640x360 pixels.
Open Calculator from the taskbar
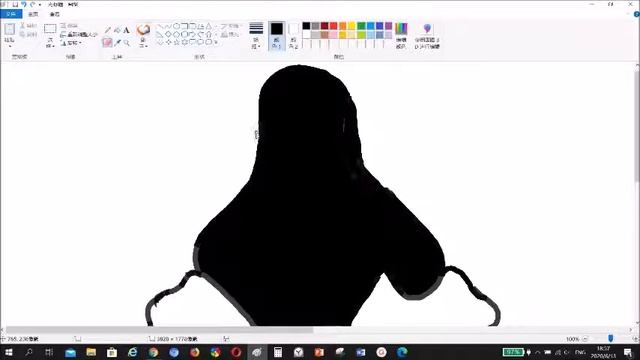(x=278, y=352)
